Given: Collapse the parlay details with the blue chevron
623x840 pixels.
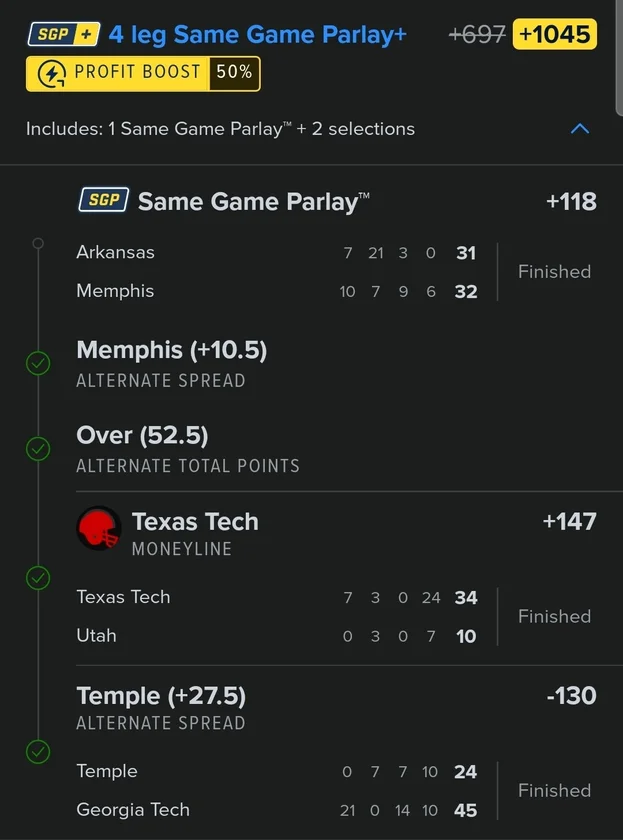Looking at the screenshot, I should click(x=579, y=129).
